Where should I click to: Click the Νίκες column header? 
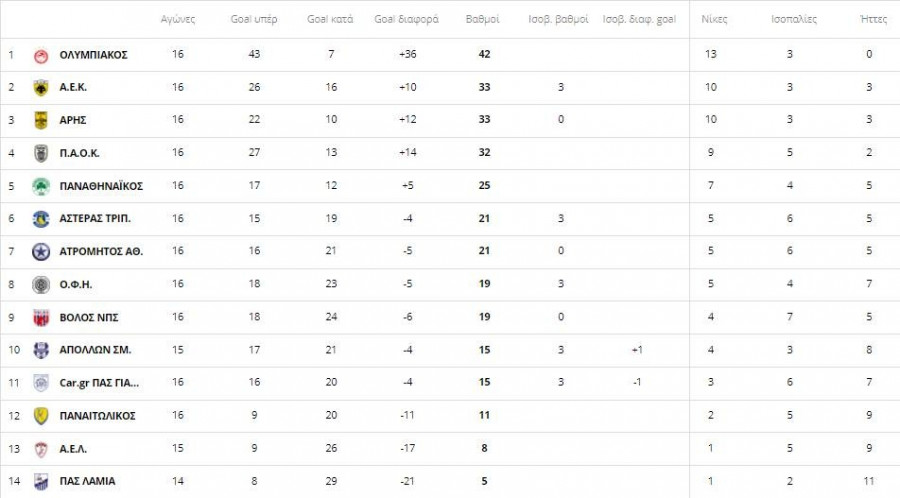714,19
